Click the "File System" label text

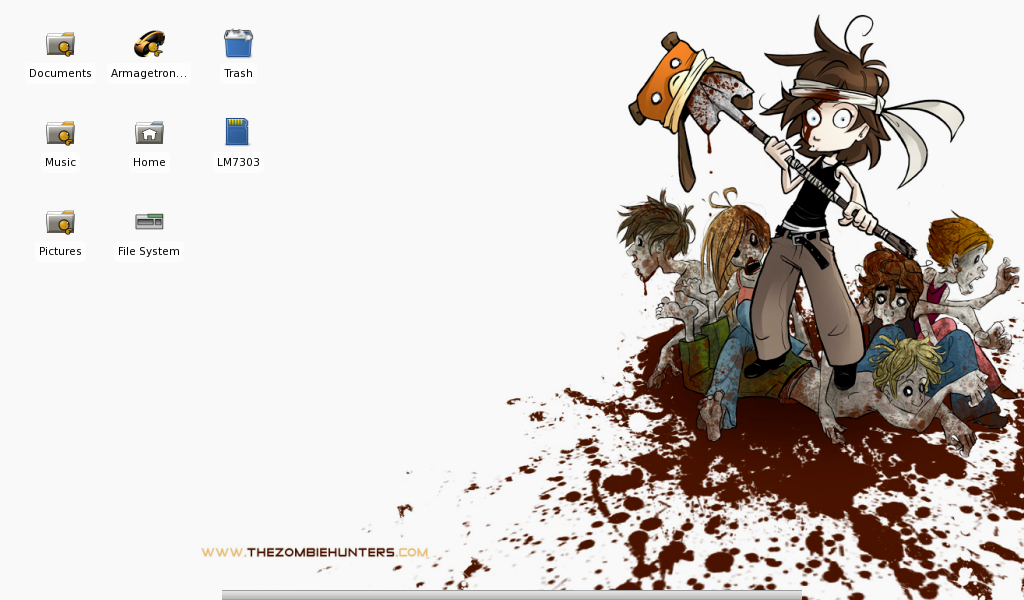pos(149,251)
